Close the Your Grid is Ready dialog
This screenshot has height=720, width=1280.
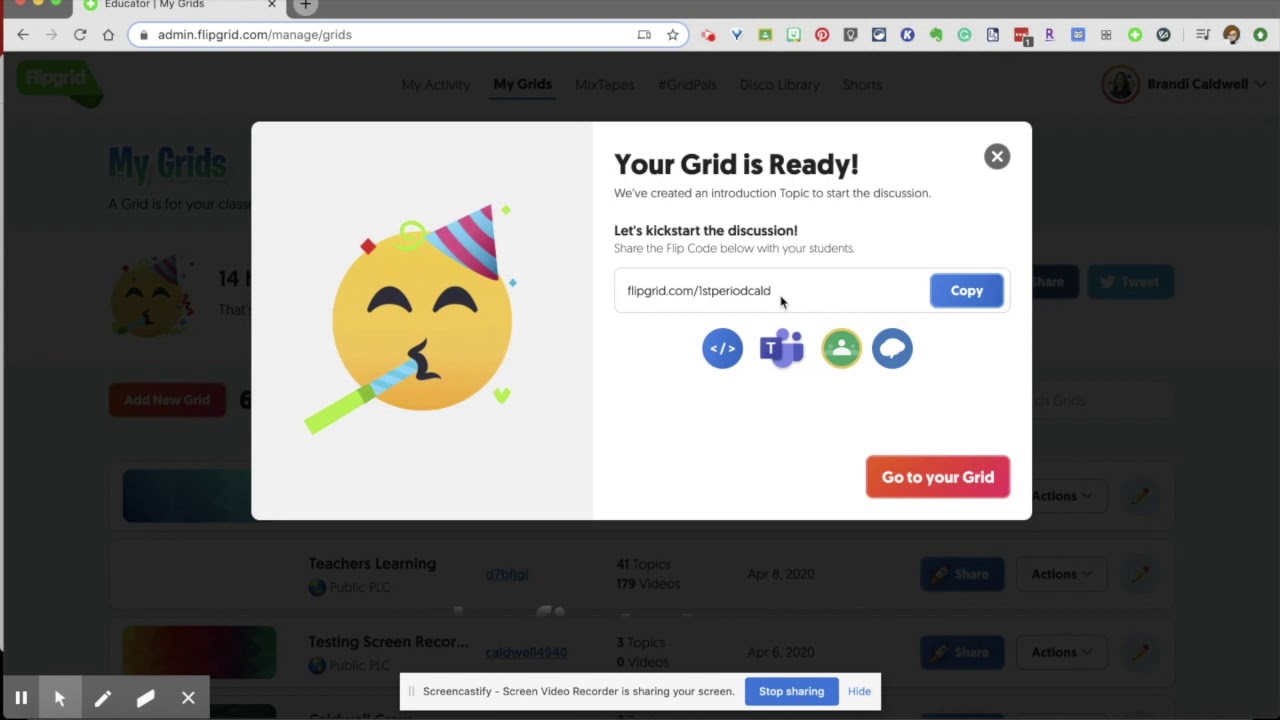997,156
